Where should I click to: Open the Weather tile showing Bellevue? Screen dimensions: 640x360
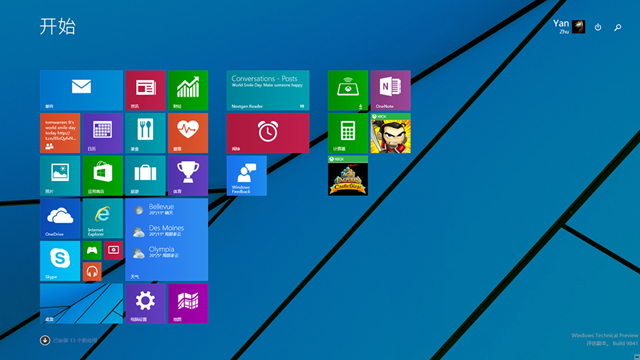click(167, 240)
